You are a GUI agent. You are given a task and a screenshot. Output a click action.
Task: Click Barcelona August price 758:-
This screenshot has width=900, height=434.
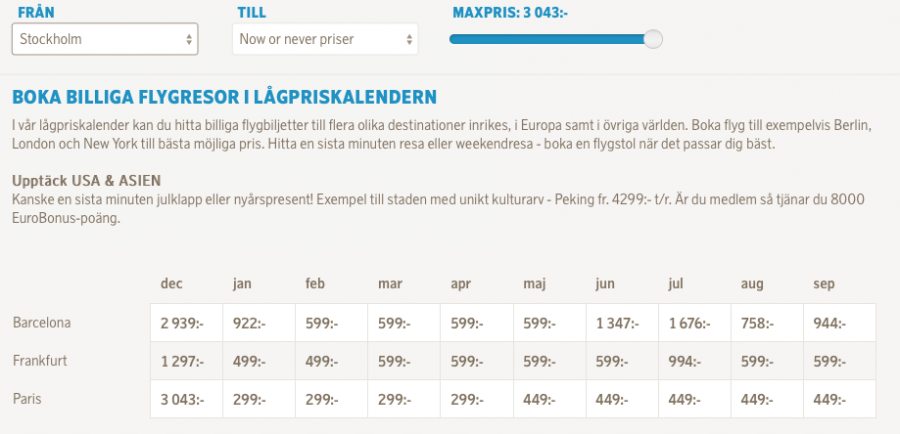coord(757,324)
